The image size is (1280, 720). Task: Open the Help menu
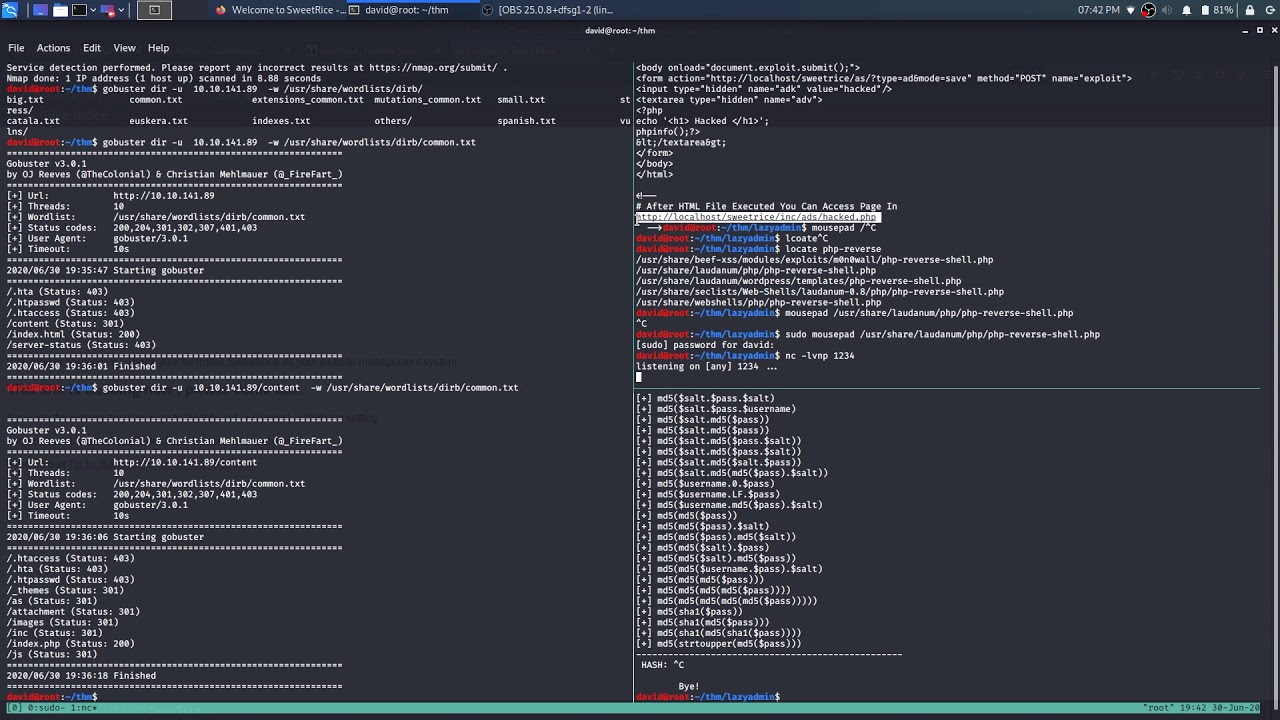tap(158, 48)
